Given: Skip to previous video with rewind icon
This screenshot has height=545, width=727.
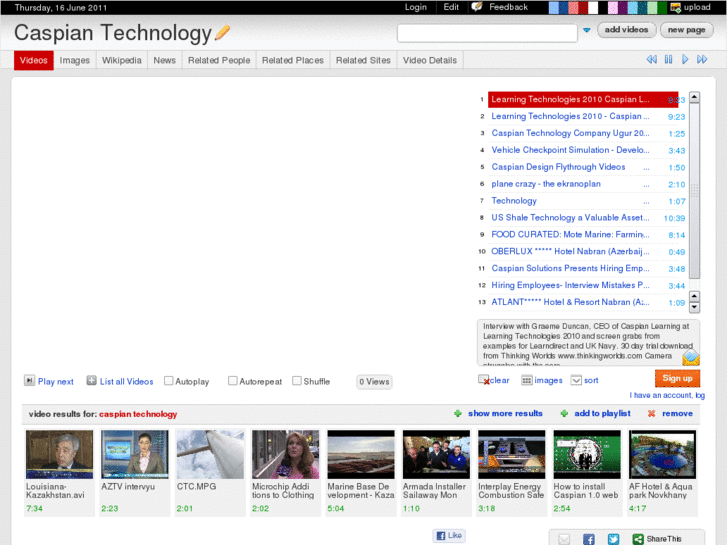Looking at the screenshot, I should pos(651,59).
